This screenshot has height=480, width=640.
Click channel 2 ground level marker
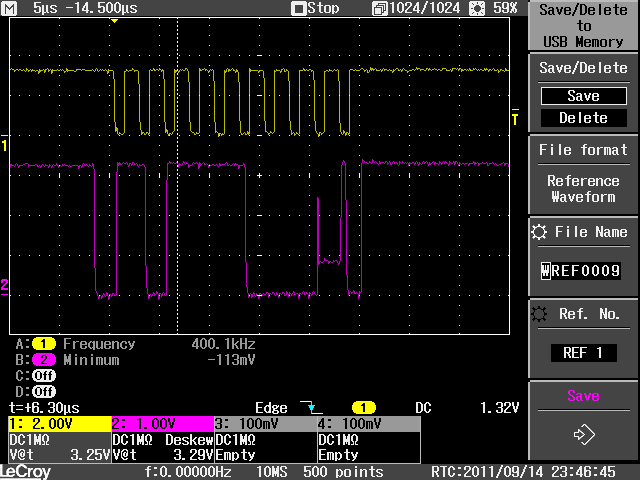coord(4,286)
